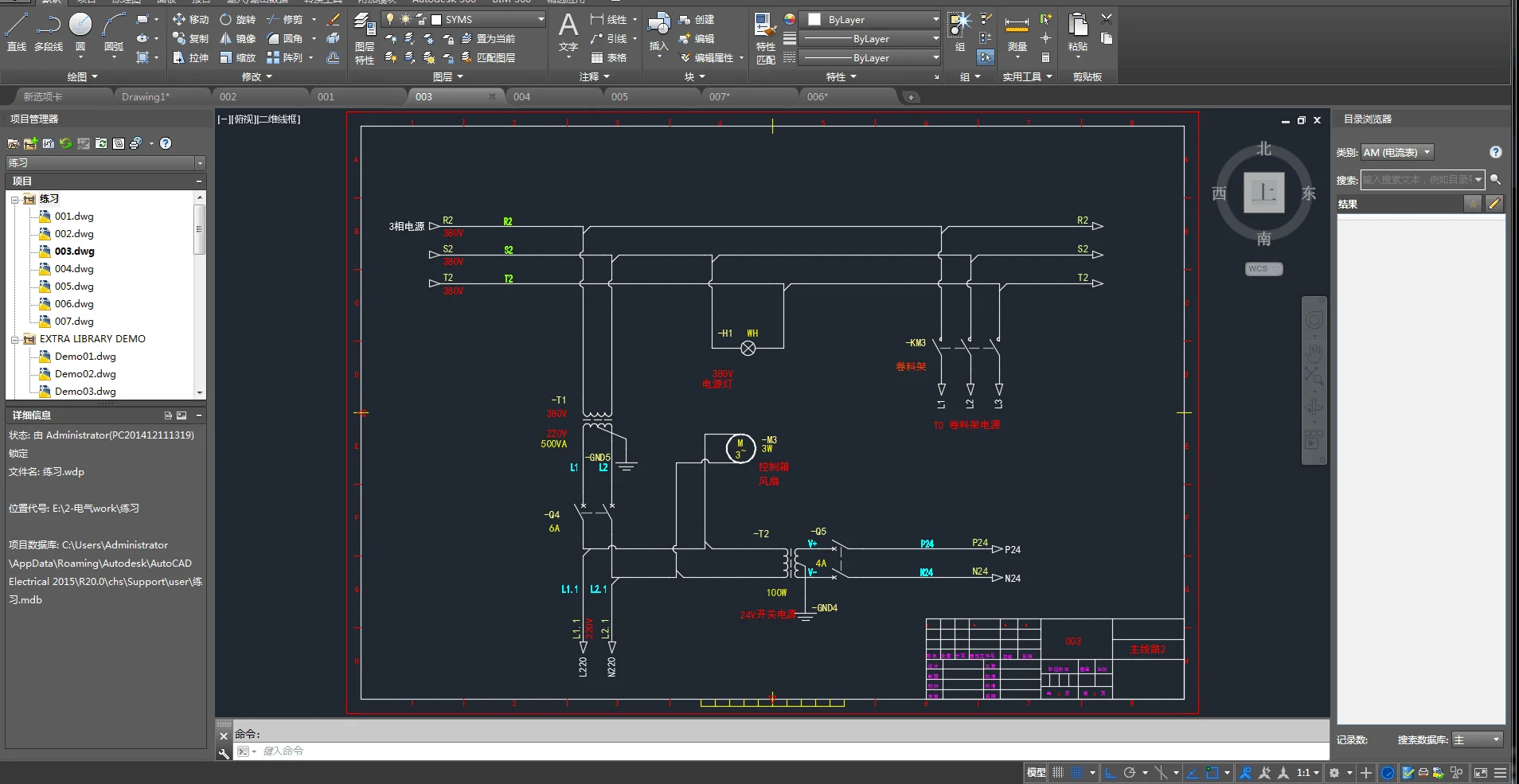This screenshot has height=784, width=1519.
Task: Switch to the 新选项卡 tab
Action: click(64, 96)
